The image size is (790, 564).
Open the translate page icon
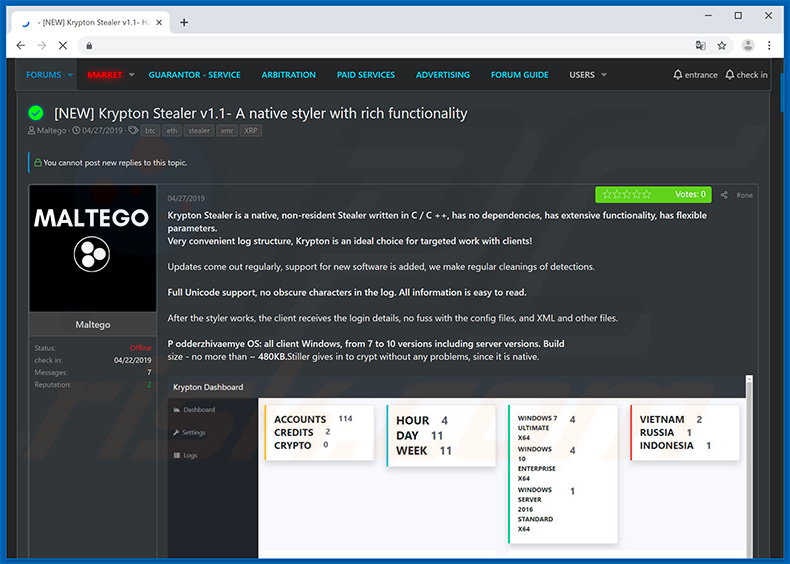[700, 45]
